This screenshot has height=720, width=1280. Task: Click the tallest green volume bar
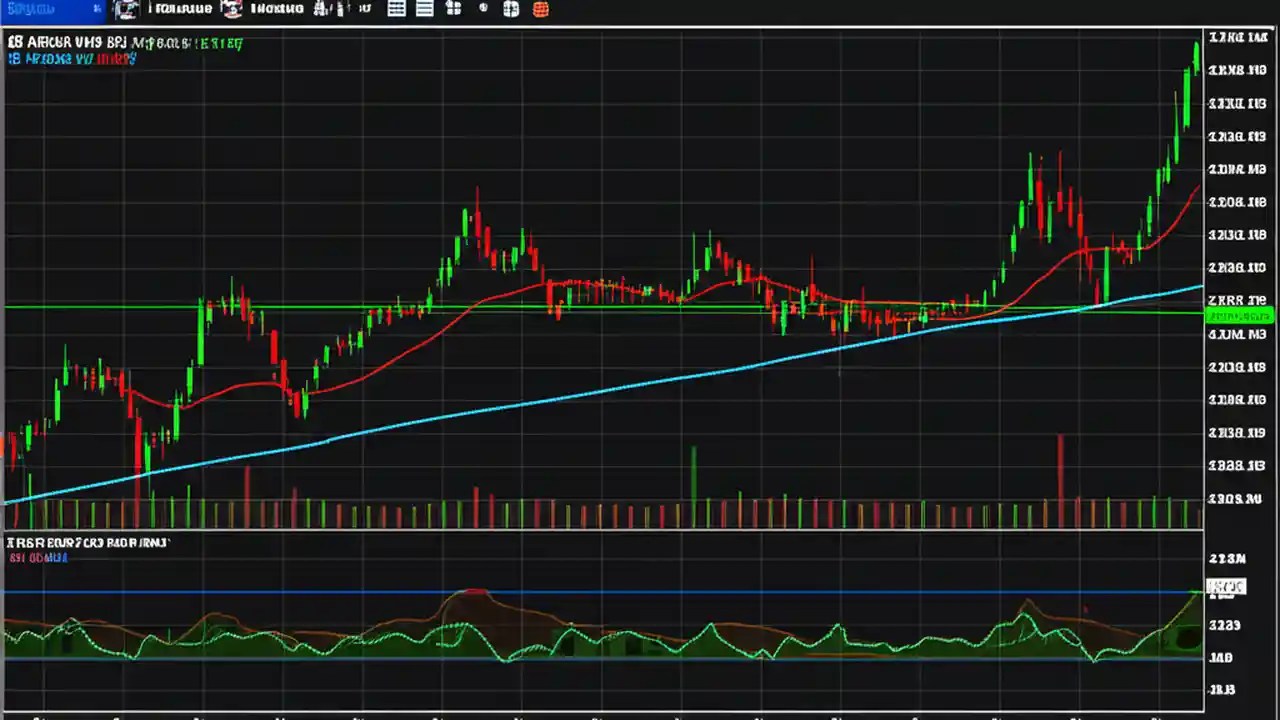pyautogui.click(x=693, y=480)
